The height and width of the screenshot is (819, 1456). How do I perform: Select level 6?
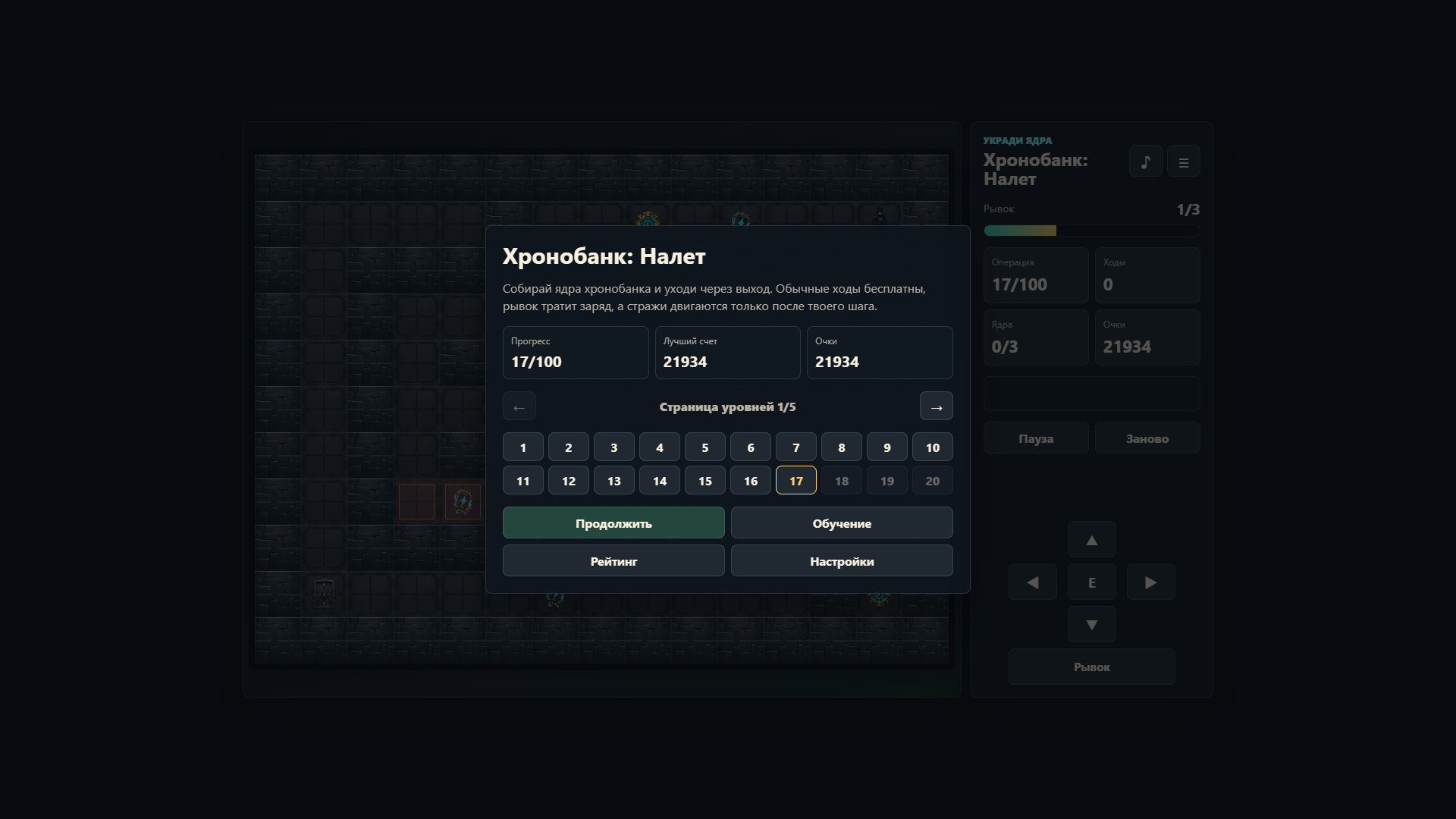click(750, 447)
